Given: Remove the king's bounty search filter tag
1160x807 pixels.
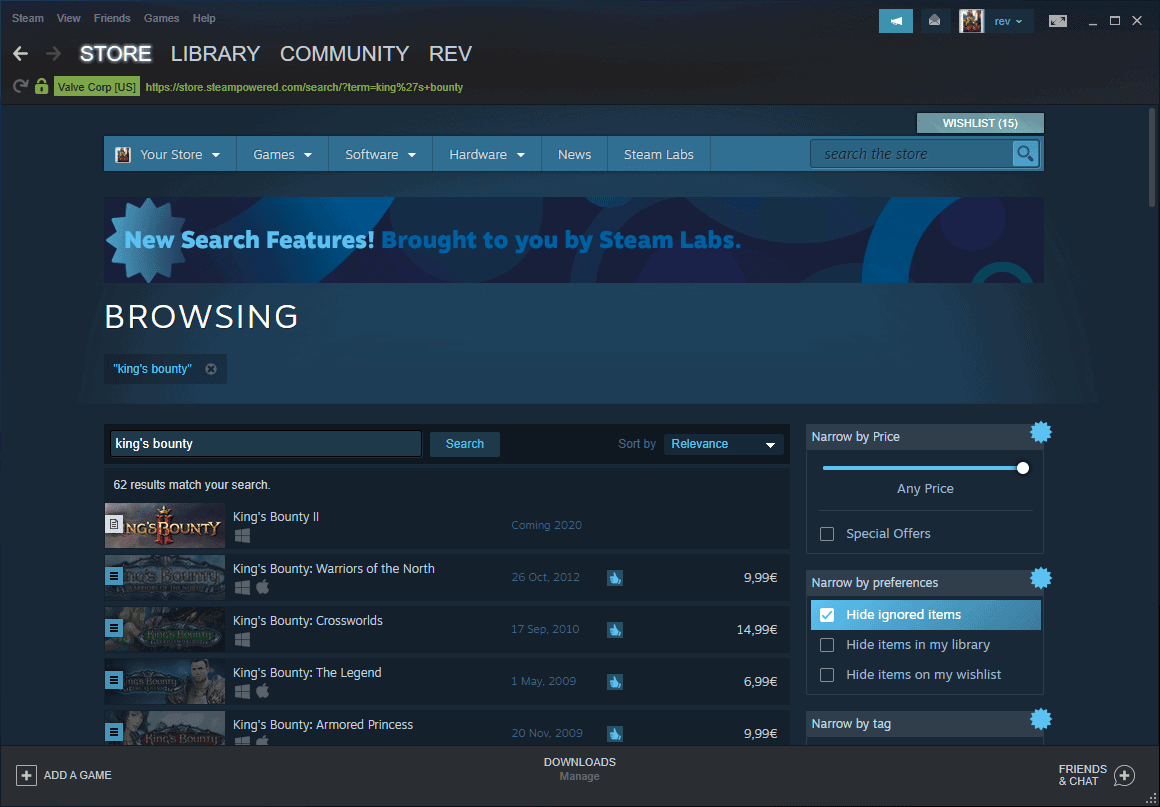Looking at the screenshot, I should click(211, 368).
